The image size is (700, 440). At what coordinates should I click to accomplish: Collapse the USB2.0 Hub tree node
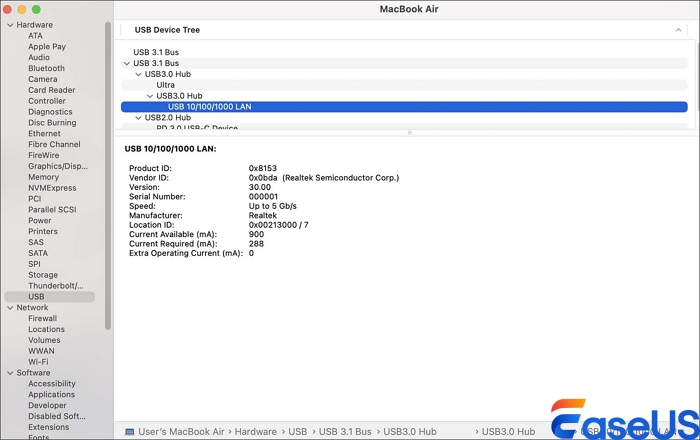(138, 118)
